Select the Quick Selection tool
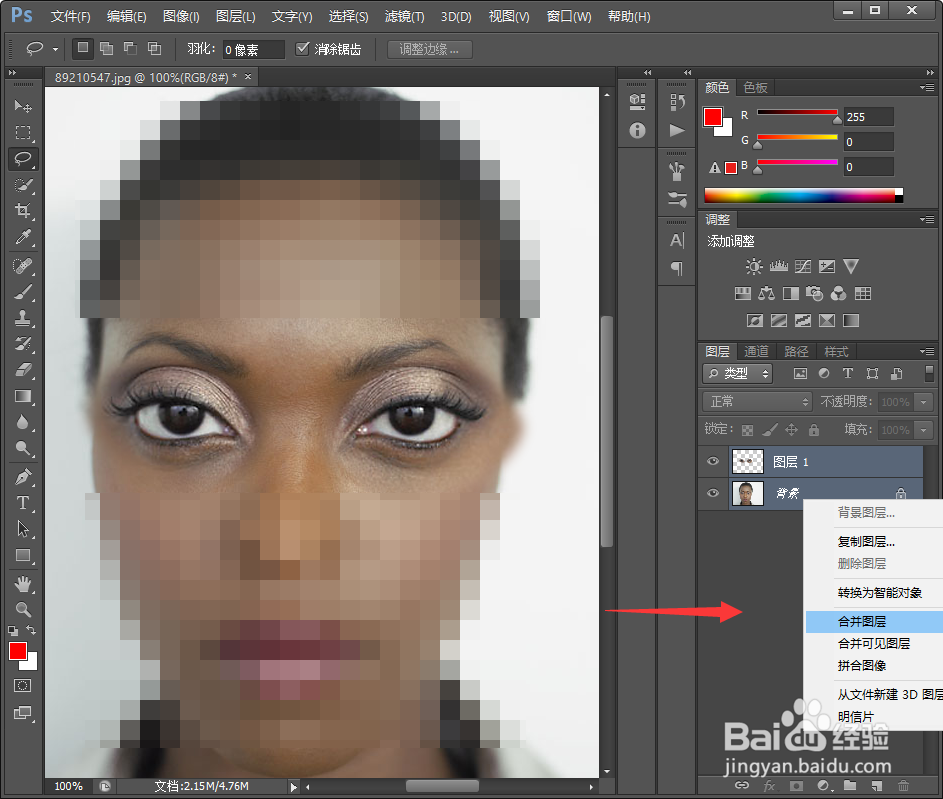This screenshot has height=799, width=943. [x=23, y=185]
